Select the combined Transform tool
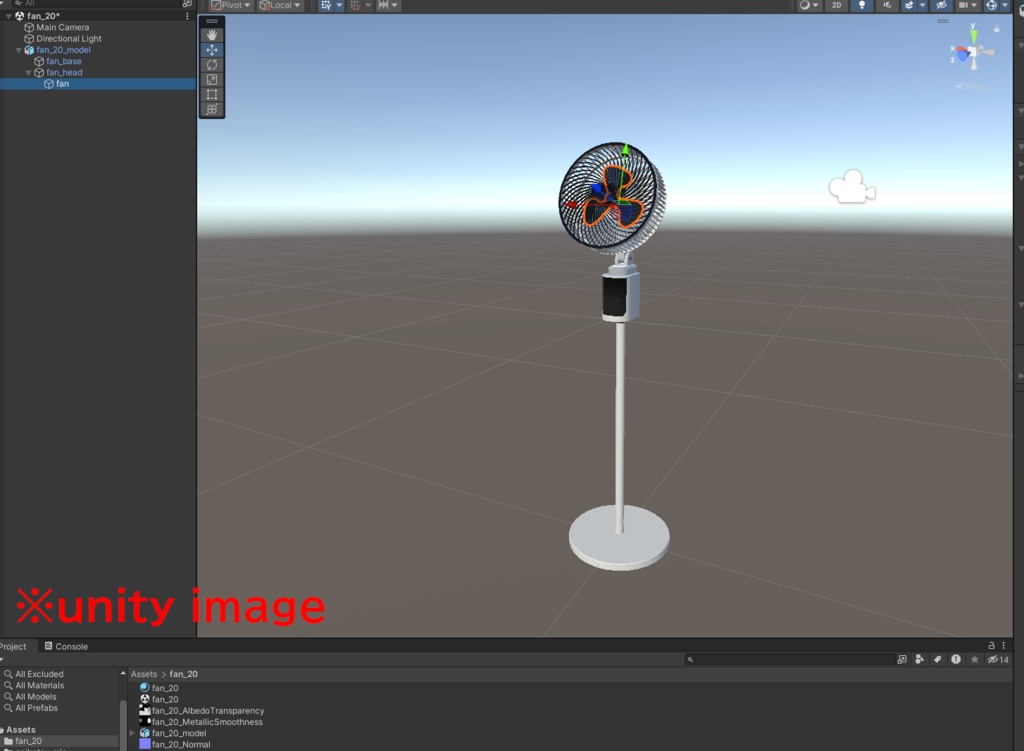1024x751 pixels. point(212,110)
